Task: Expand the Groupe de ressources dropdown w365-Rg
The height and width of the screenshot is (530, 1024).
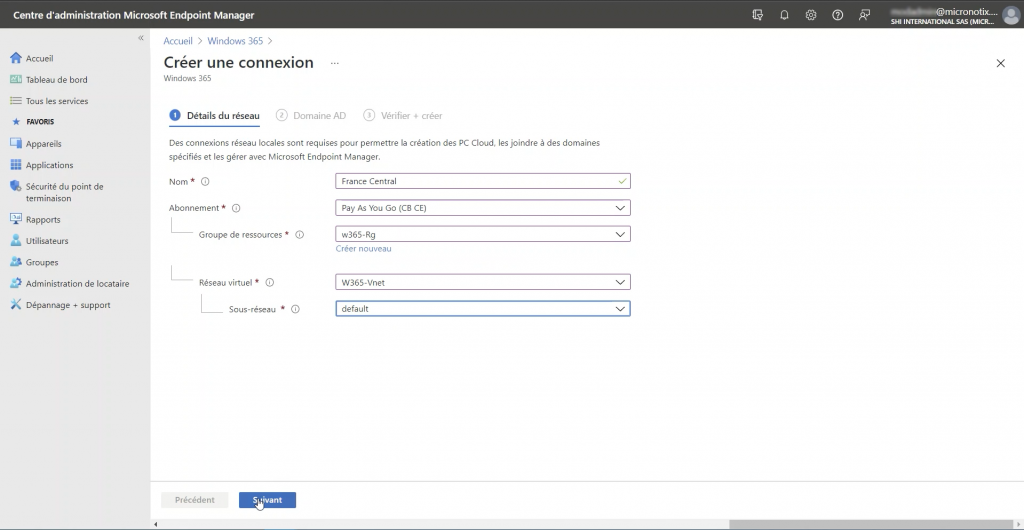Action: (483, 234)
